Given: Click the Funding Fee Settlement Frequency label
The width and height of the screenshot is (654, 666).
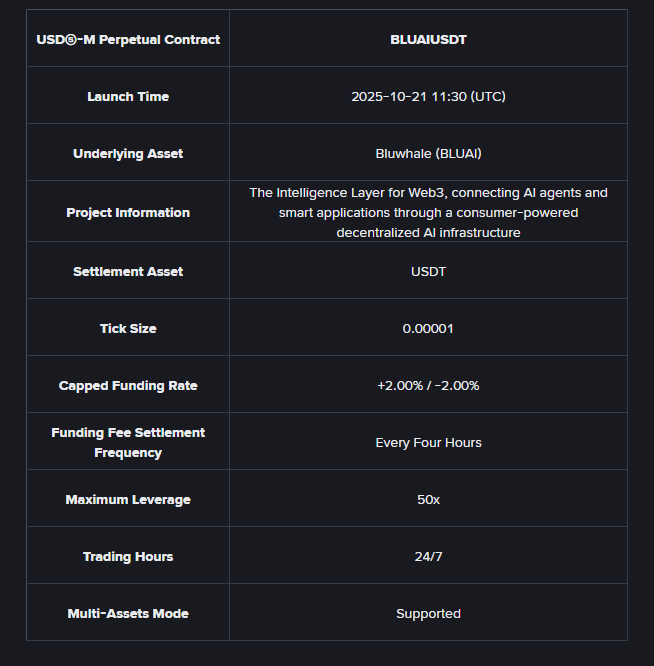Looking at the screenshot, I should point(128,443).
